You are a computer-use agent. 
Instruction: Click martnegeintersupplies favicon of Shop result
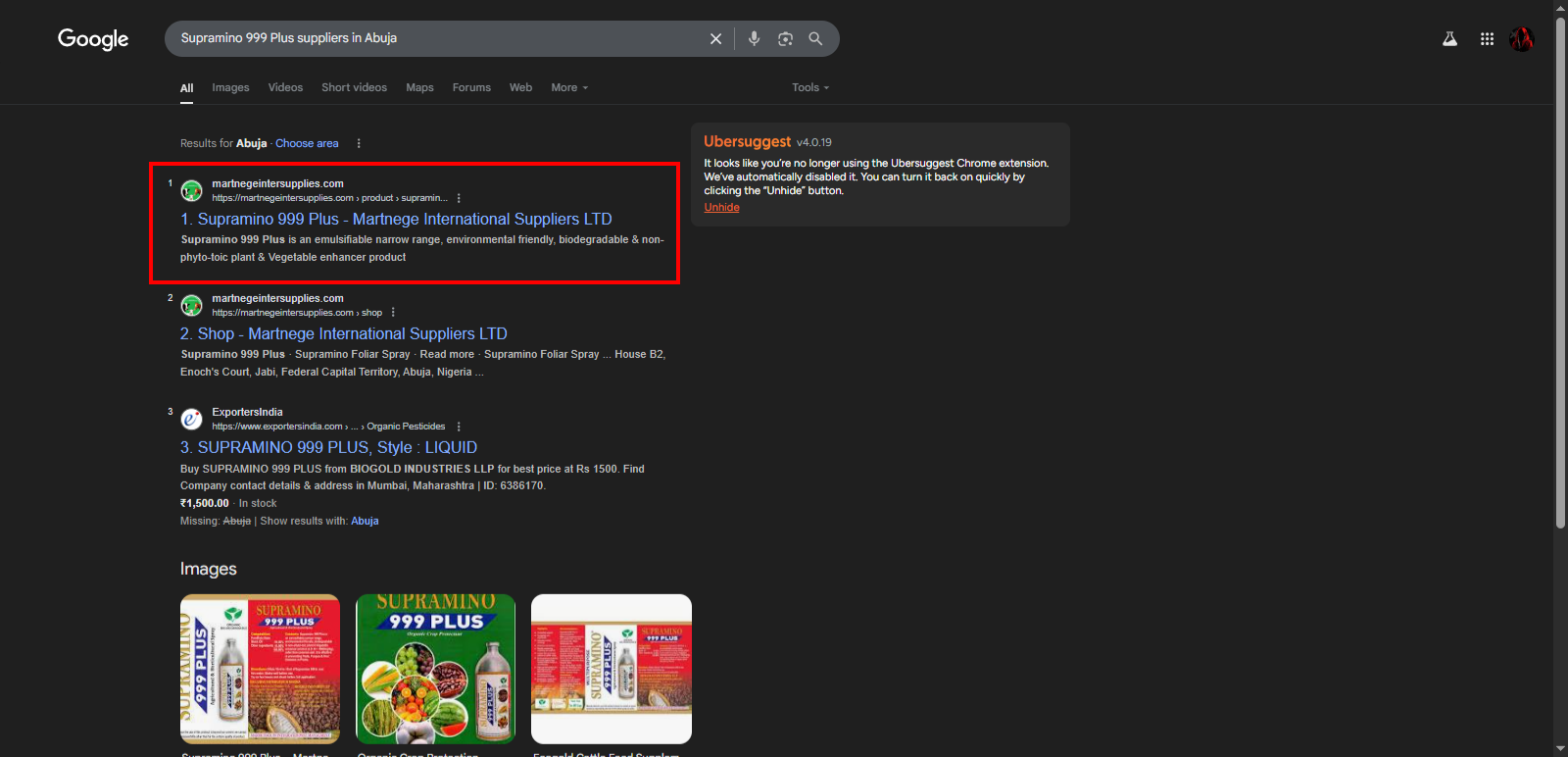[x=192, y=305]
